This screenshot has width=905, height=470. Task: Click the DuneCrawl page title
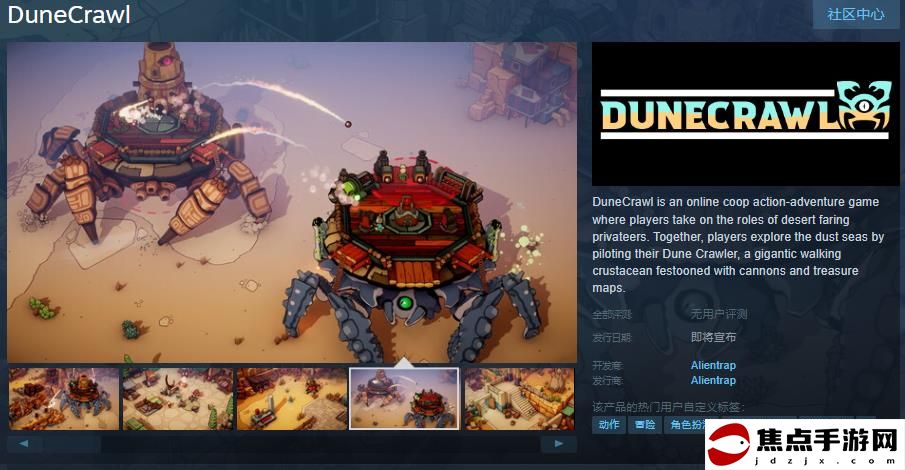click(x=69, y=15)
